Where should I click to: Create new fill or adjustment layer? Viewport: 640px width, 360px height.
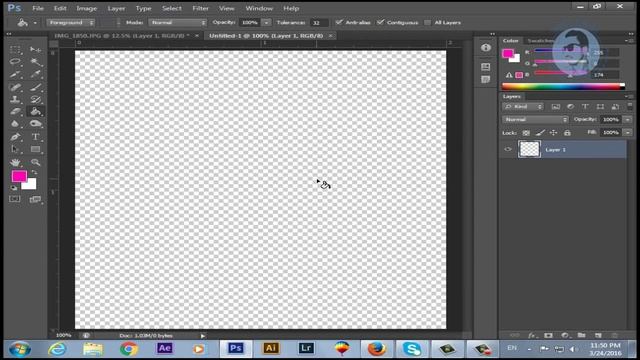[x=565, y=336]
